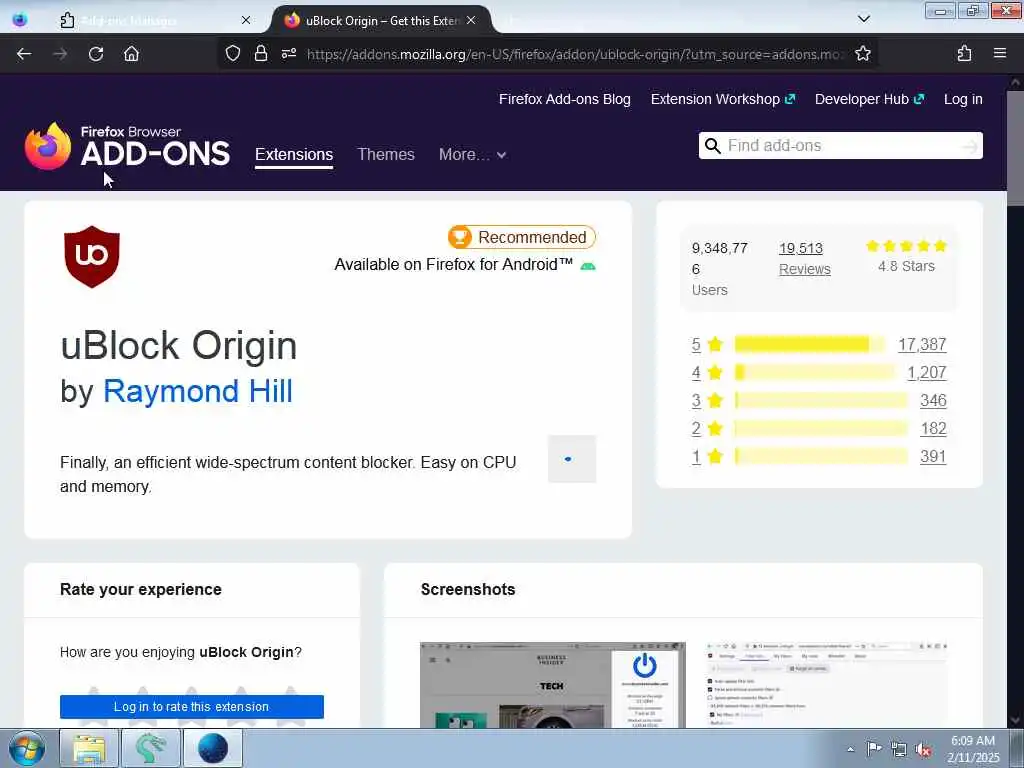The width and height of the screenshot is (1024, 768).
Task: Filter reviews by 4 star rating bar
Action: 815,372
